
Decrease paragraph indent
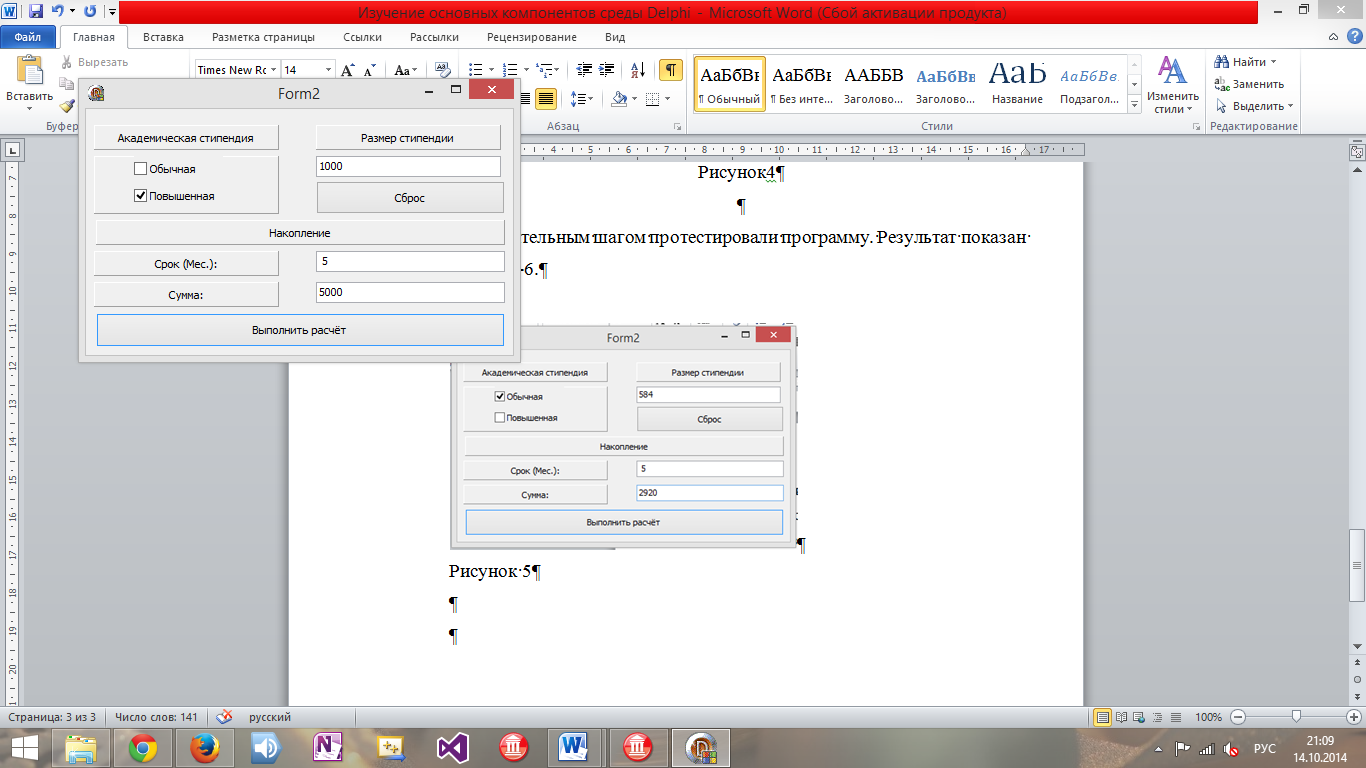(x=585, y=70)
